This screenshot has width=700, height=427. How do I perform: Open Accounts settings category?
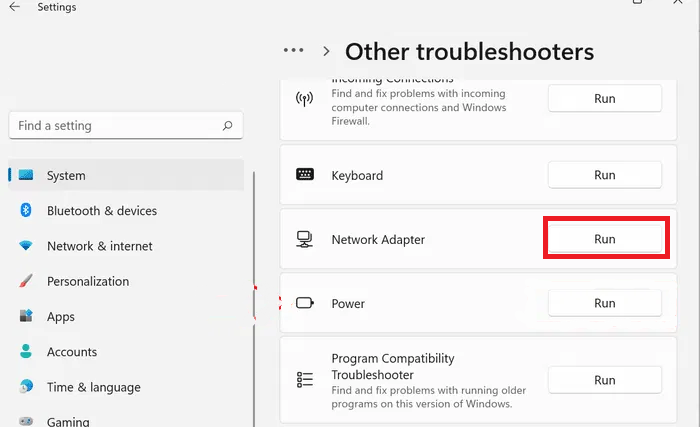[x=126, y=352]
